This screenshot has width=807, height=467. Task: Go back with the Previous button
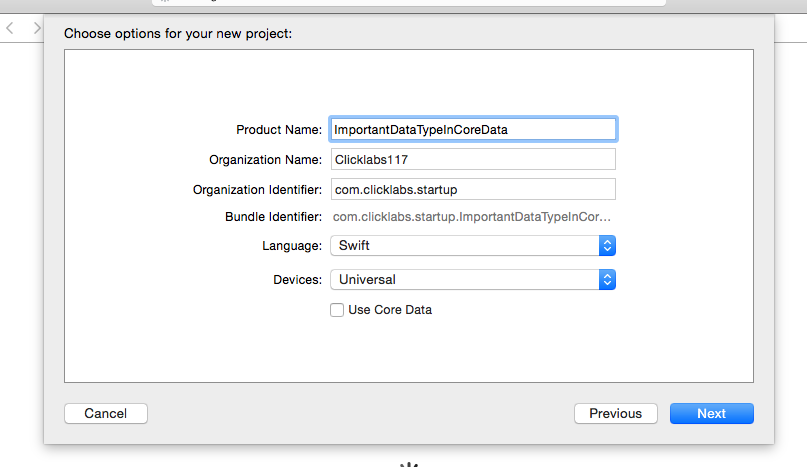coord(615,413)
